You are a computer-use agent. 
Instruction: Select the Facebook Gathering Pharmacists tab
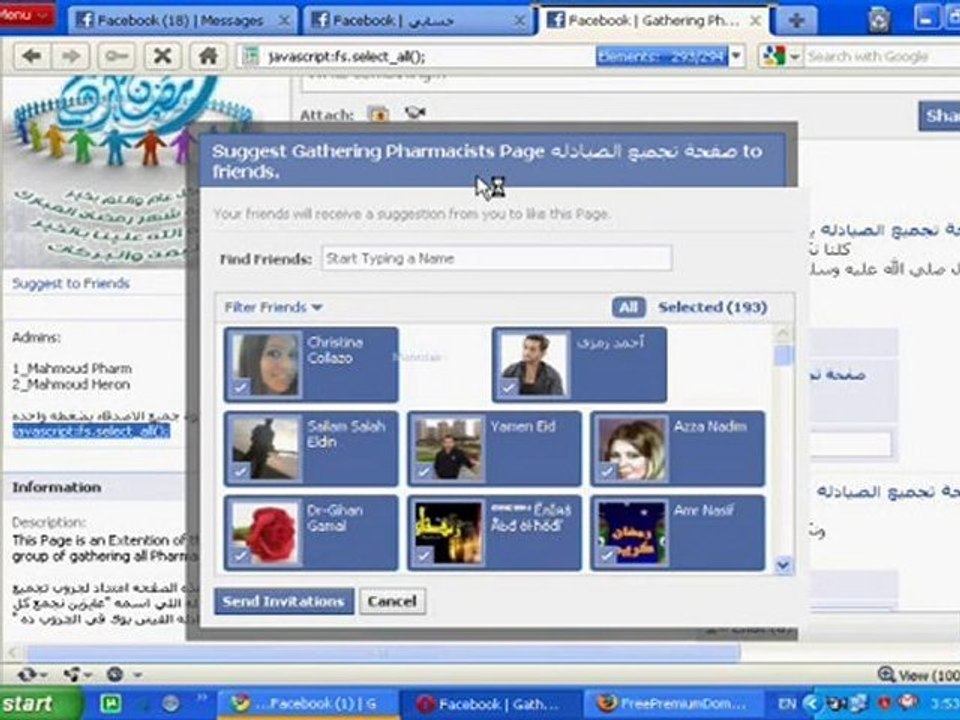coord(653,21)
